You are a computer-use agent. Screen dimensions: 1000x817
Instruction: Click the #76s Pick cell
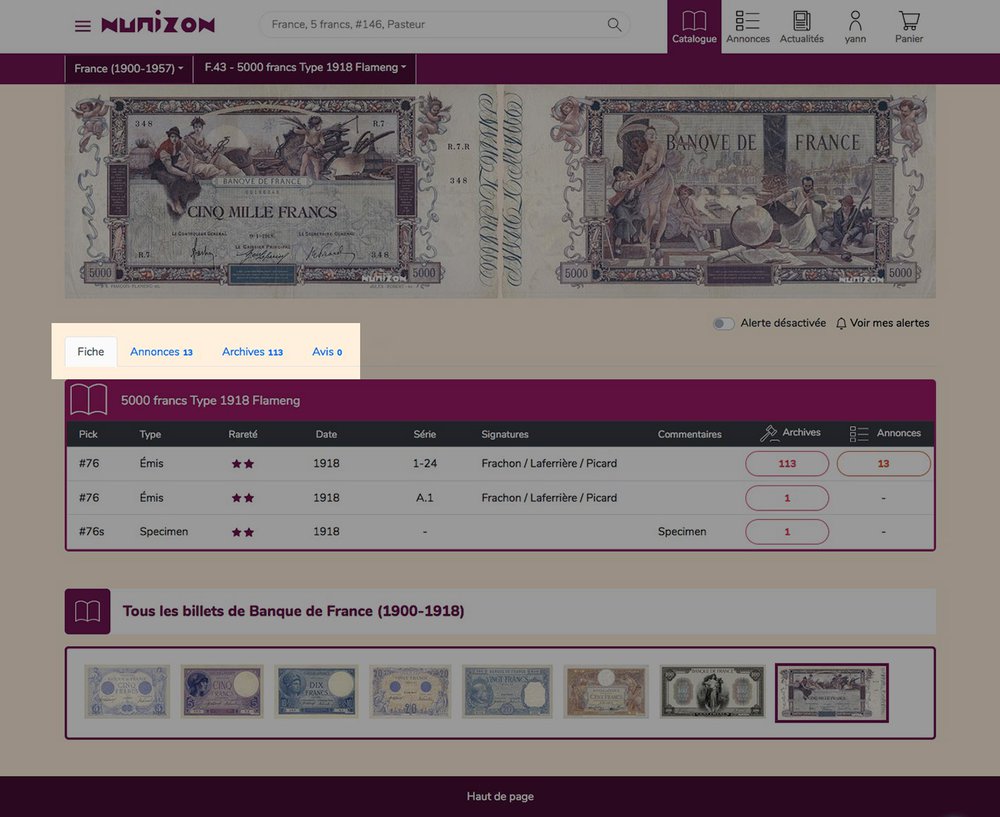pyautogui.click(x=91, y=532)
